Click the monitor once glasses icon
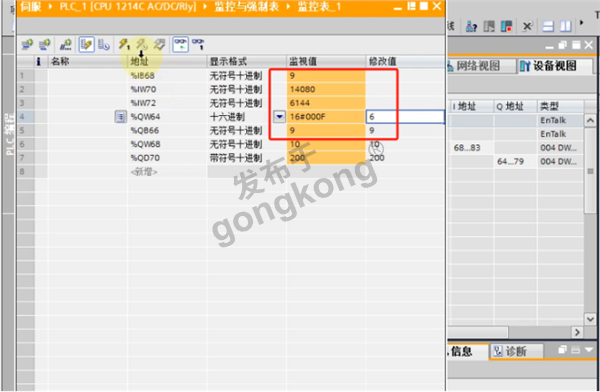600x392 pixels. coord(198,44)
